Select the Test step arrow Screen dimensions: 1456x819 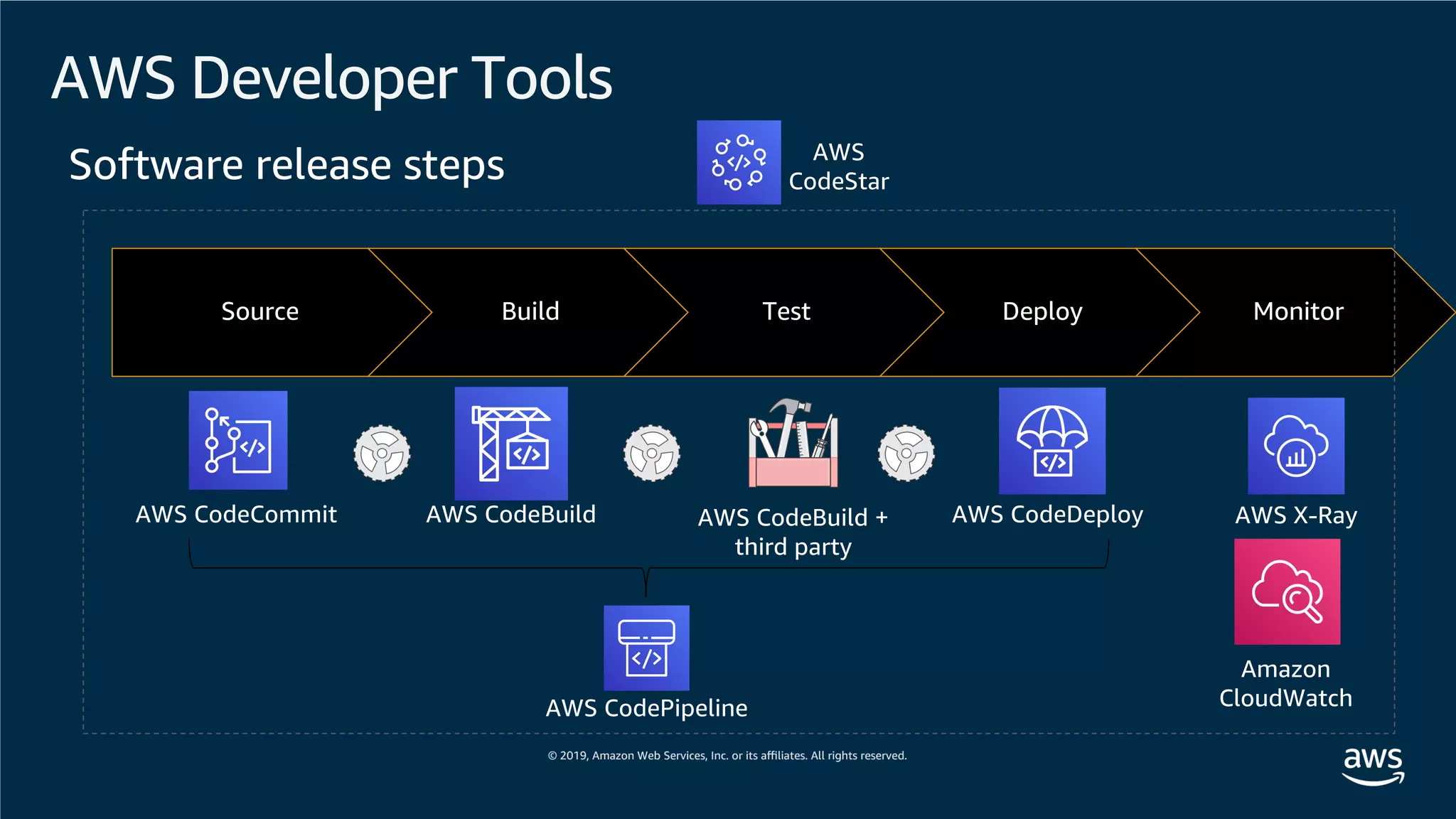(x=786, y=311)
